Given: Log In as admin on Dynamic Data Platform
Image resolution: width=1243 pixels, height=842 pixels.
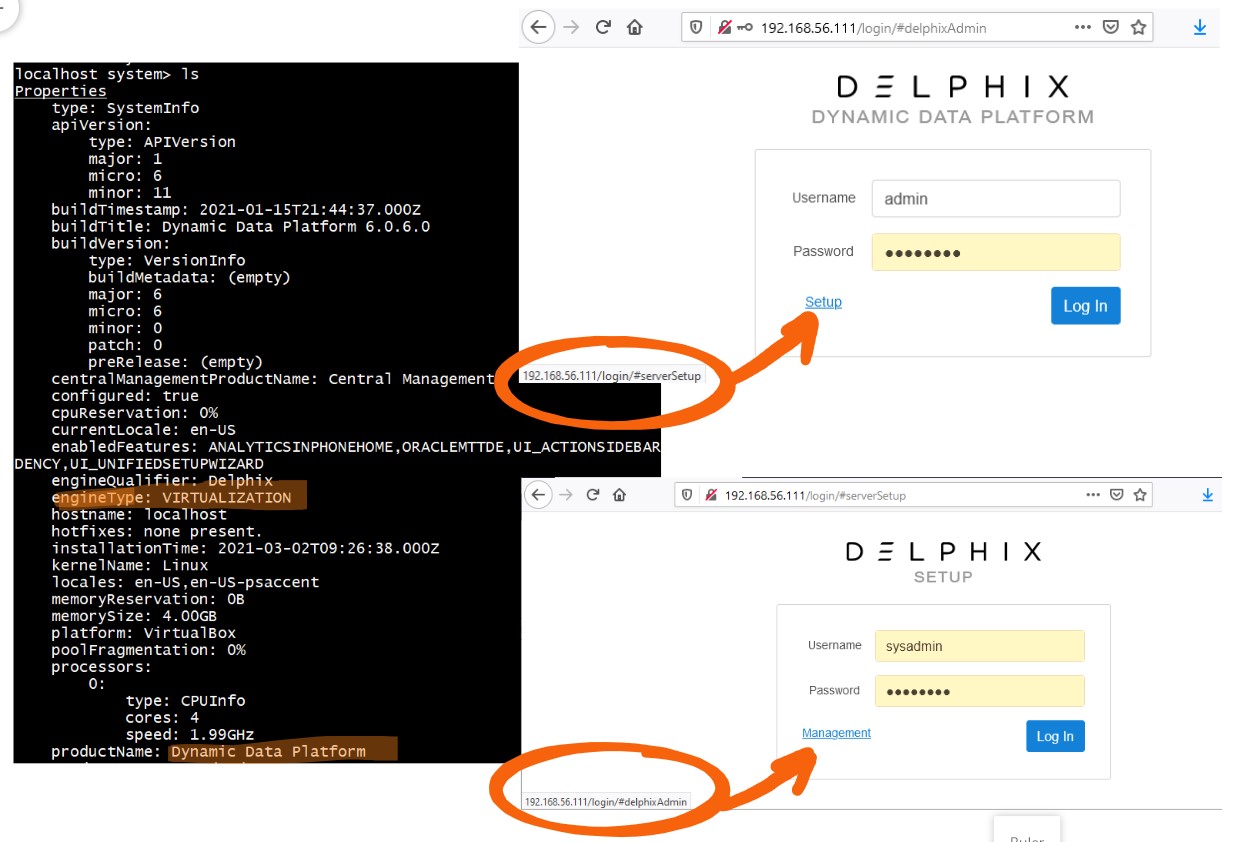Looking at the screenshot, I should (1085, 306).
